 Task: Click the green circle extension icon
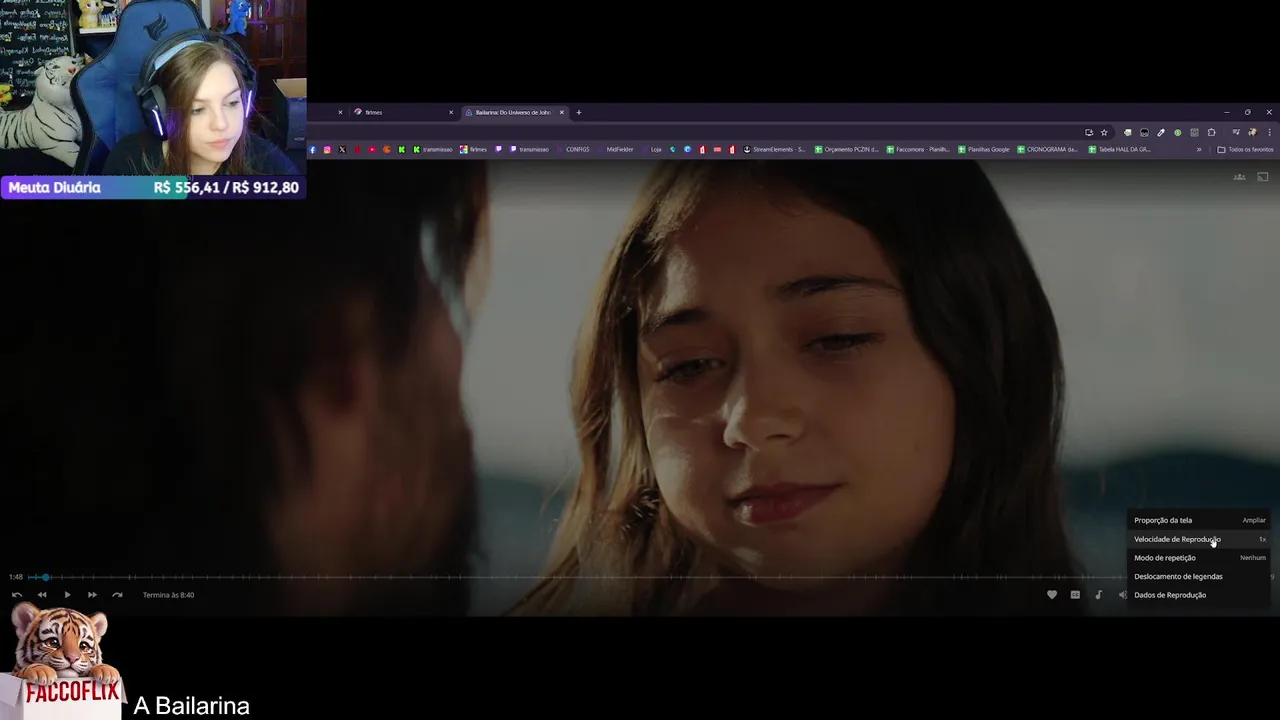(x=1178, y=132)
